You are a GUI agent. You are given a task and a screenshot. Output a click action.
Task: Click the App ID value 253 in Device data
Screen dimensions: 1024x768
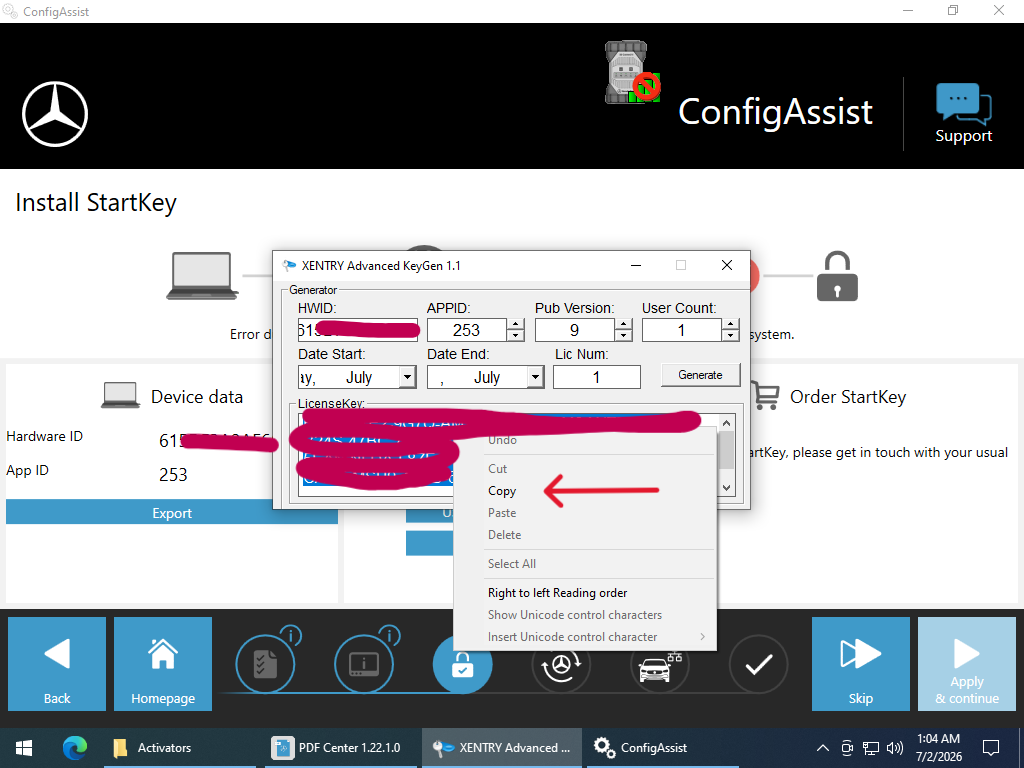coord(173,475)
